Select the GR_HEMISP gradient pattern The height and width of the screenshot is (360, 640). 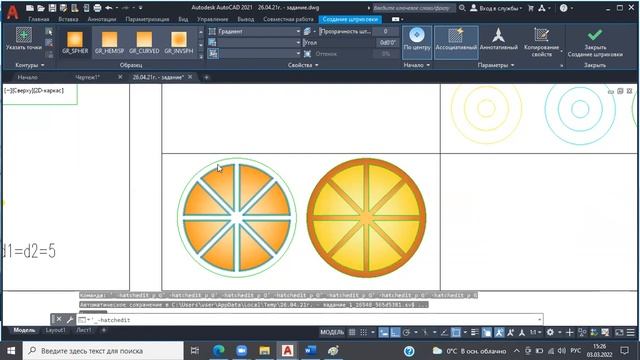[x=109, y=42]
